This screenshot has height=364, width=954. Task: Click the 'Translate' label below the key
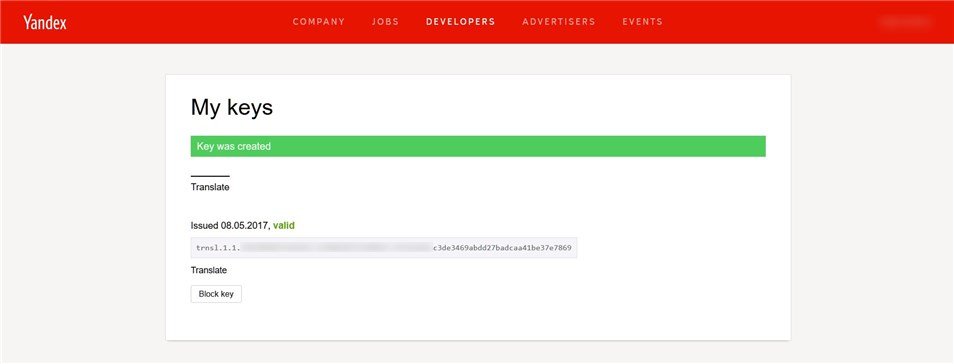click(x=209, y=270)
